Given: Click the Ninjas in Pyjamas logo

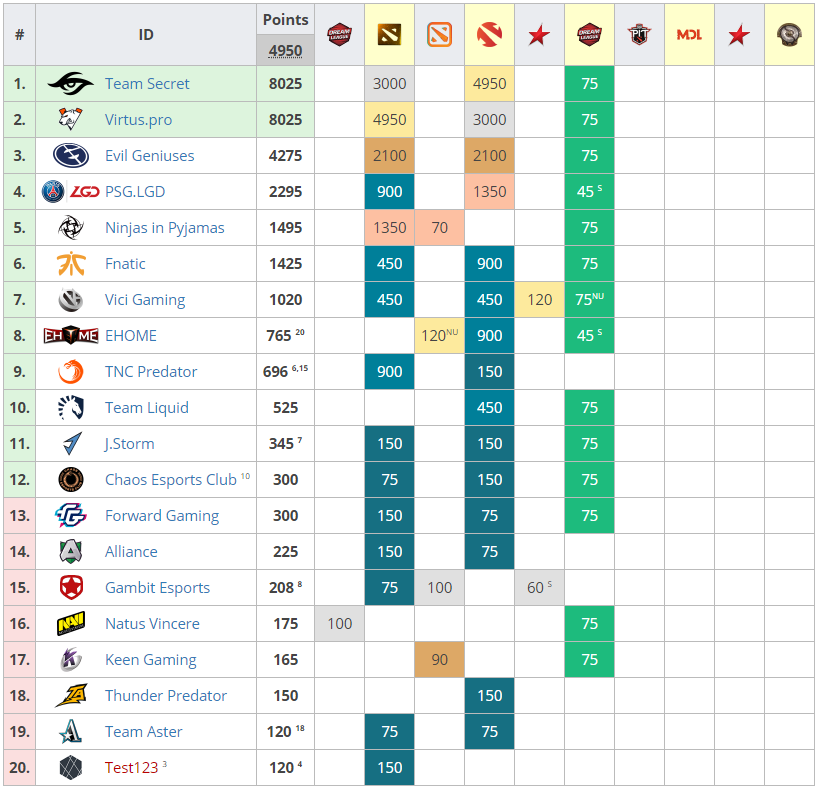Looking at the screenshot, I should click(70, 228).
